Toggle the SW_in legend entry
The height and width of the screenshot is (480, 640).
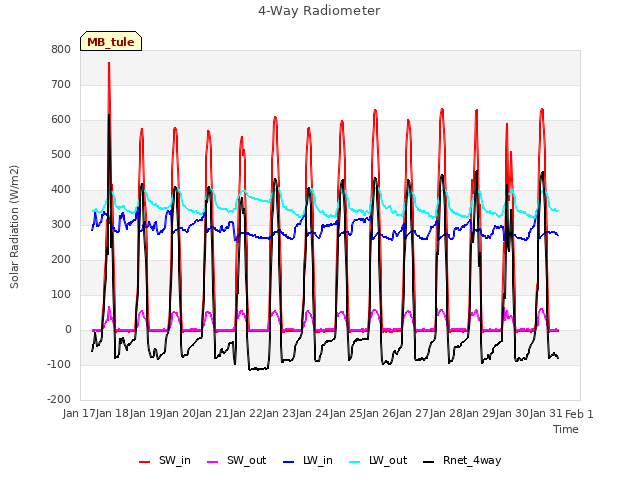coord(164,460)
